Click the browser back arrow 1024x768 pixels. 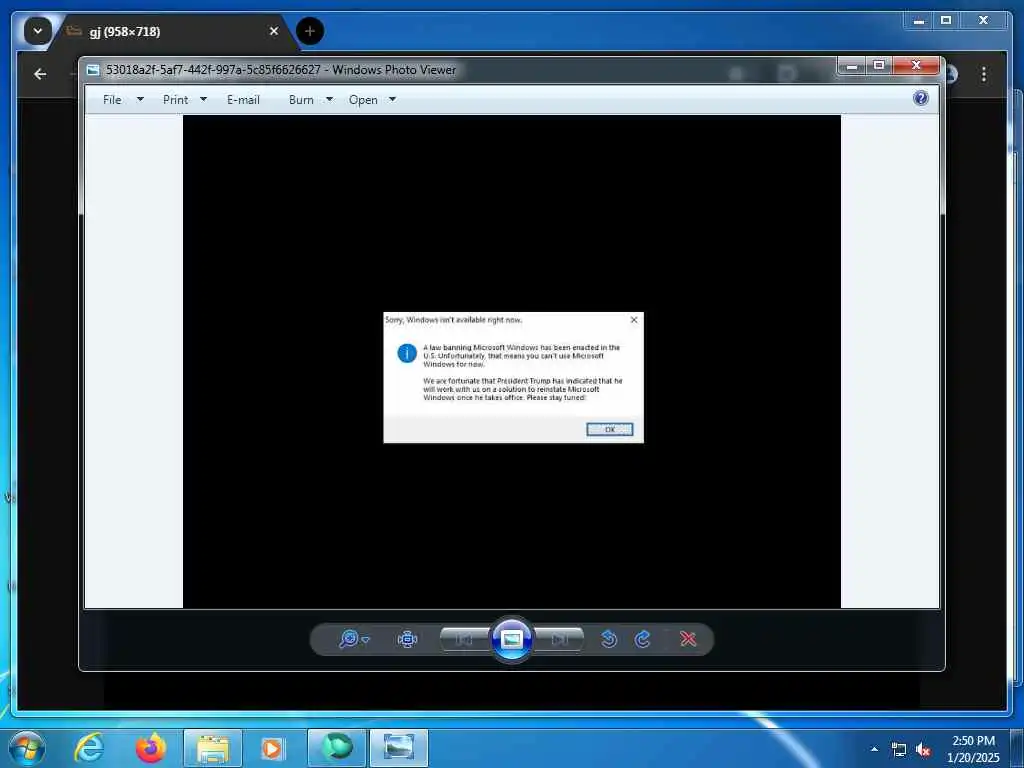tap(40, 74)
